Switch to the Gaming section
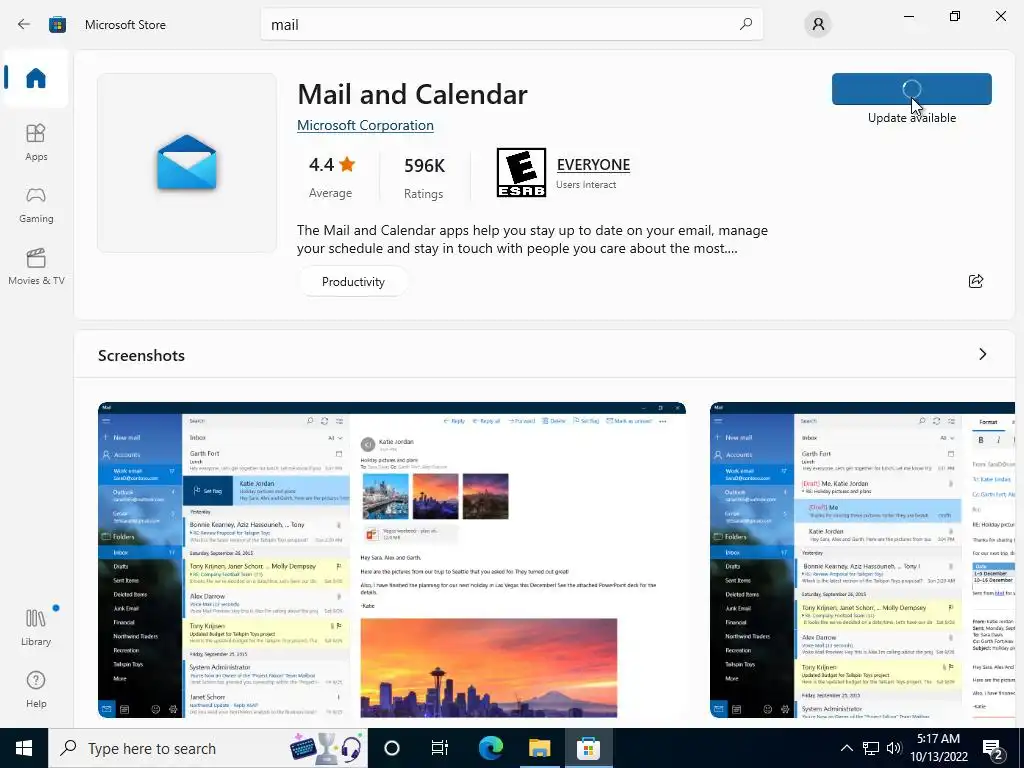 (x=36, y=204)
